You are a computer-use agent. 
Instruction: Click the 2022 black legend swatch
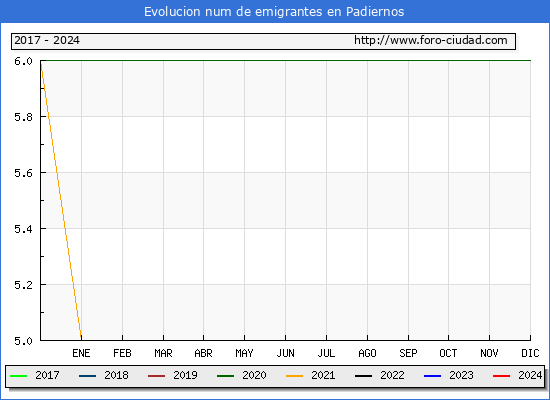pyautogui.click(x=363, y=376)
